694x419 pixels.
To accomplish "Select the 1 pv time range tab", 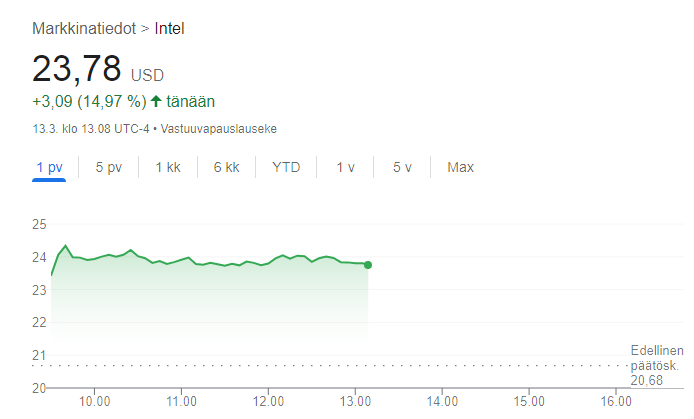I will (49, 168).
